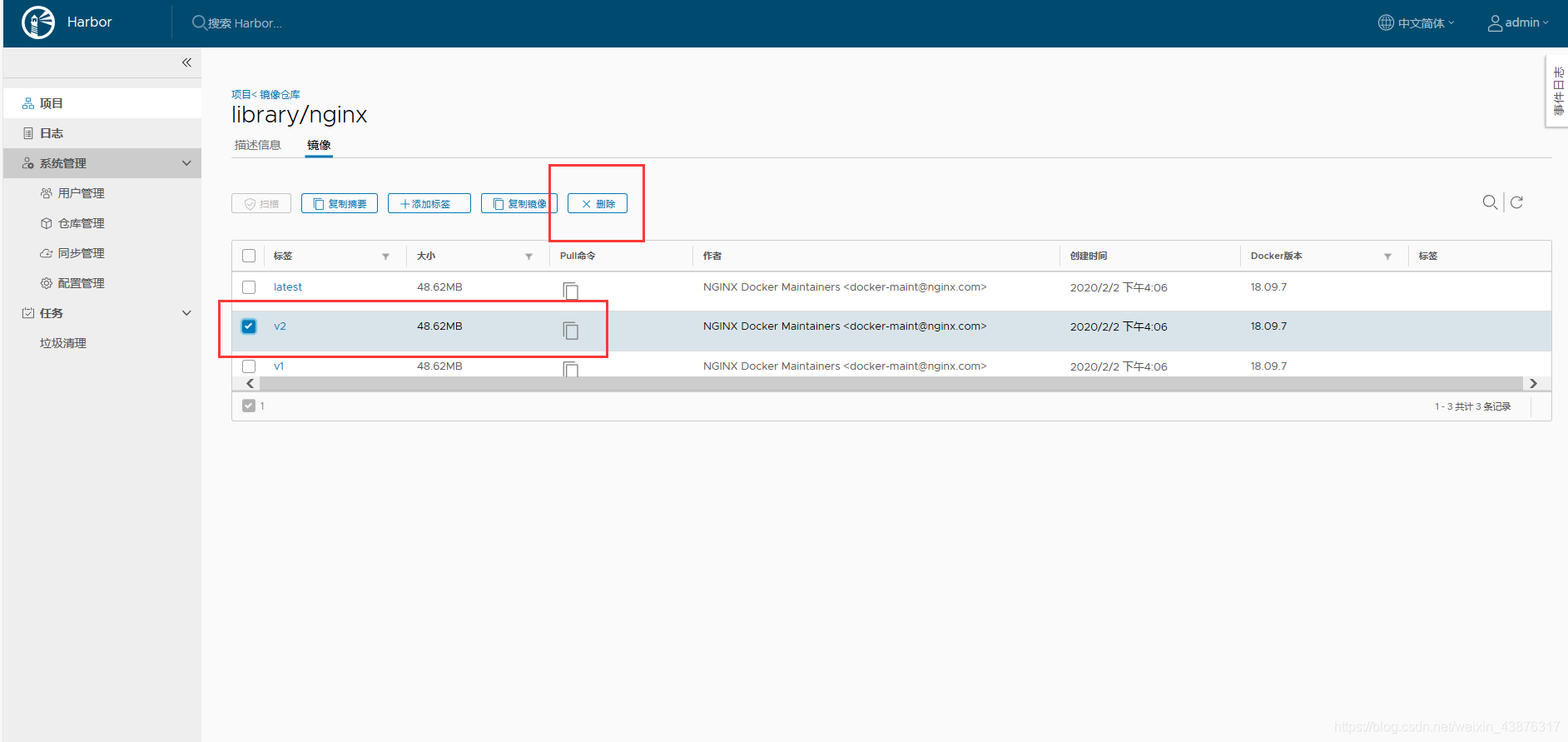The image size is (1568, 742).
Task: Click the admin user avatar icon
Action: [x=1495, y=22]
